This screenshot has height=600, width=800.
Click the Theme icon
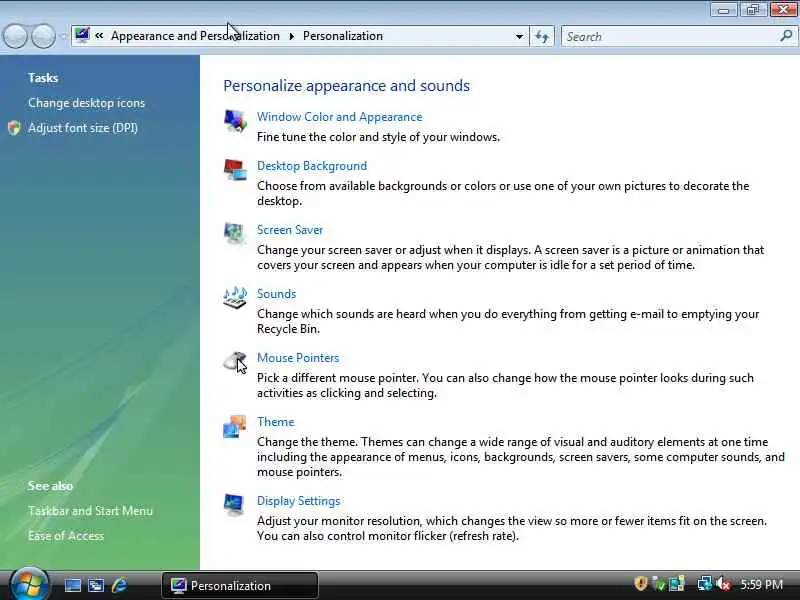click(235, 426)
